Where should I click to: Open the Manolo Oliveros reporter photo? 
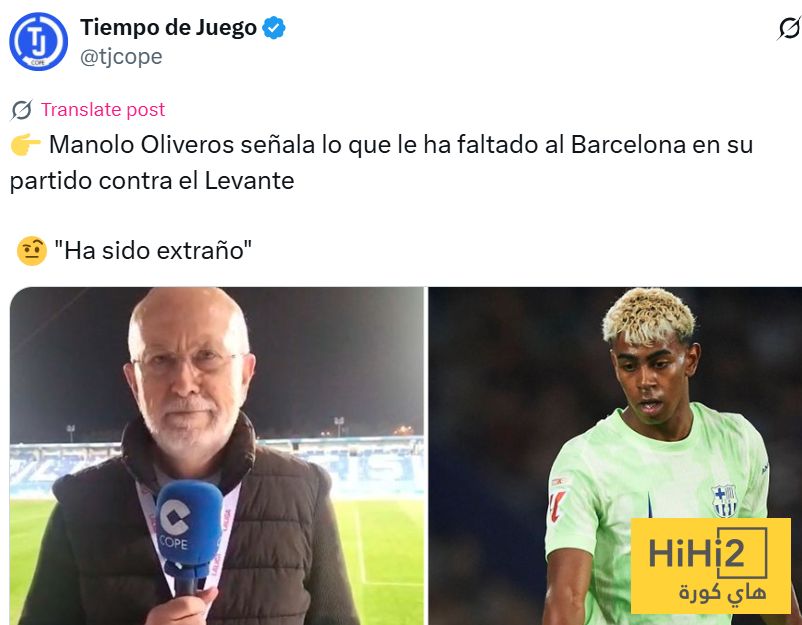(x=217, y=456)
